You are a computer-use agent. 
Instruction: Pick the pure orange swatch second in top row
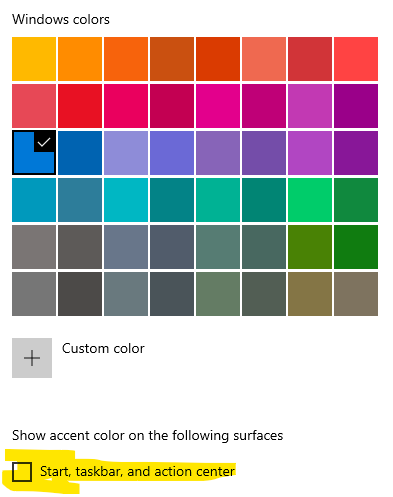80,59
